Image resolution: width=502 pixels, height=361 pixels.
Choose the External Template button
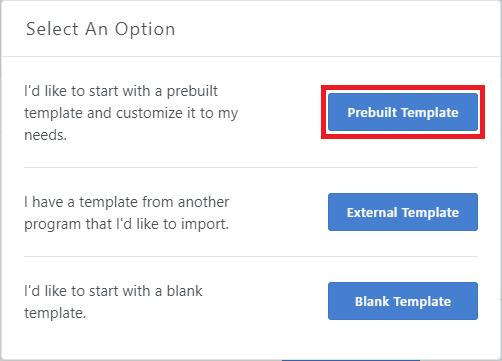pos(403,212)
